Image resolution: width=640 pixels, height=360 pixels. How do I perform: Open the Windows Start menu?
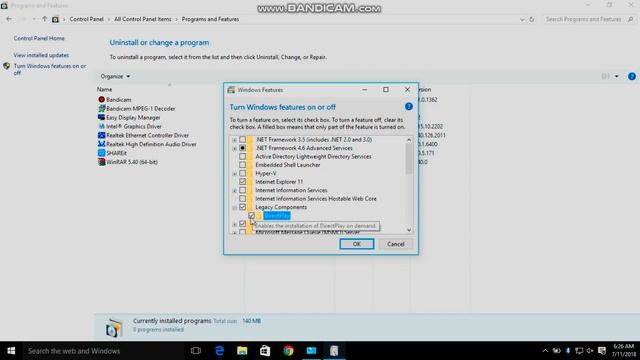pos(11,351)
